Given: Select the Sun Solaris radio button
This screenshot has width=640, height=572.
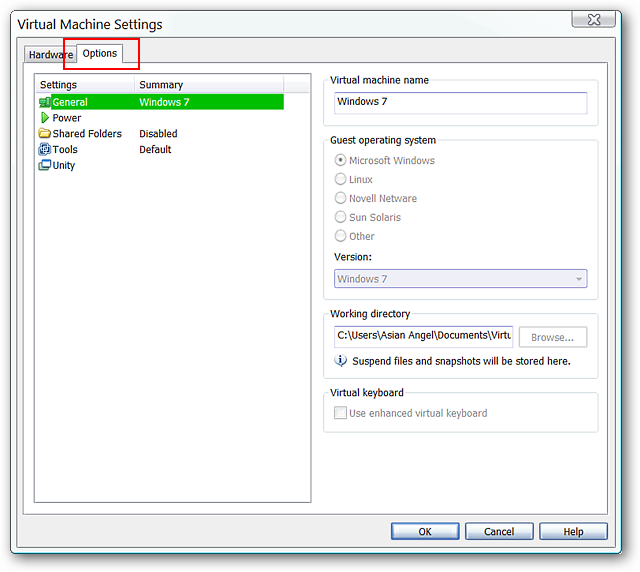Looking at the screenshot, I should coord(340,217).
